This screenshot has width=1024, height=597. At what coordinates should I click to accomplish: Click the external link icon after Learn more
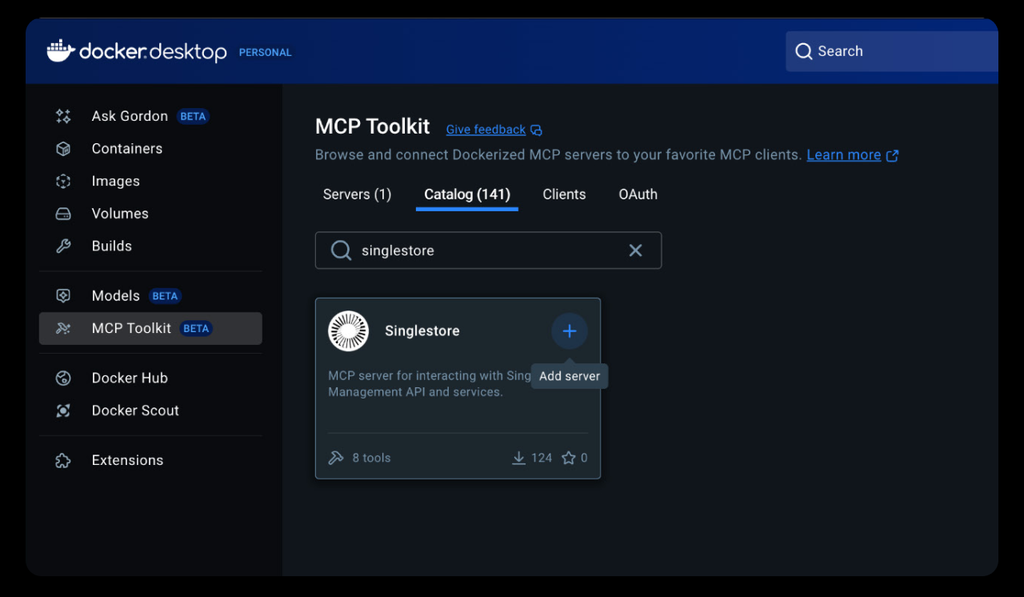tap(892, 155)
